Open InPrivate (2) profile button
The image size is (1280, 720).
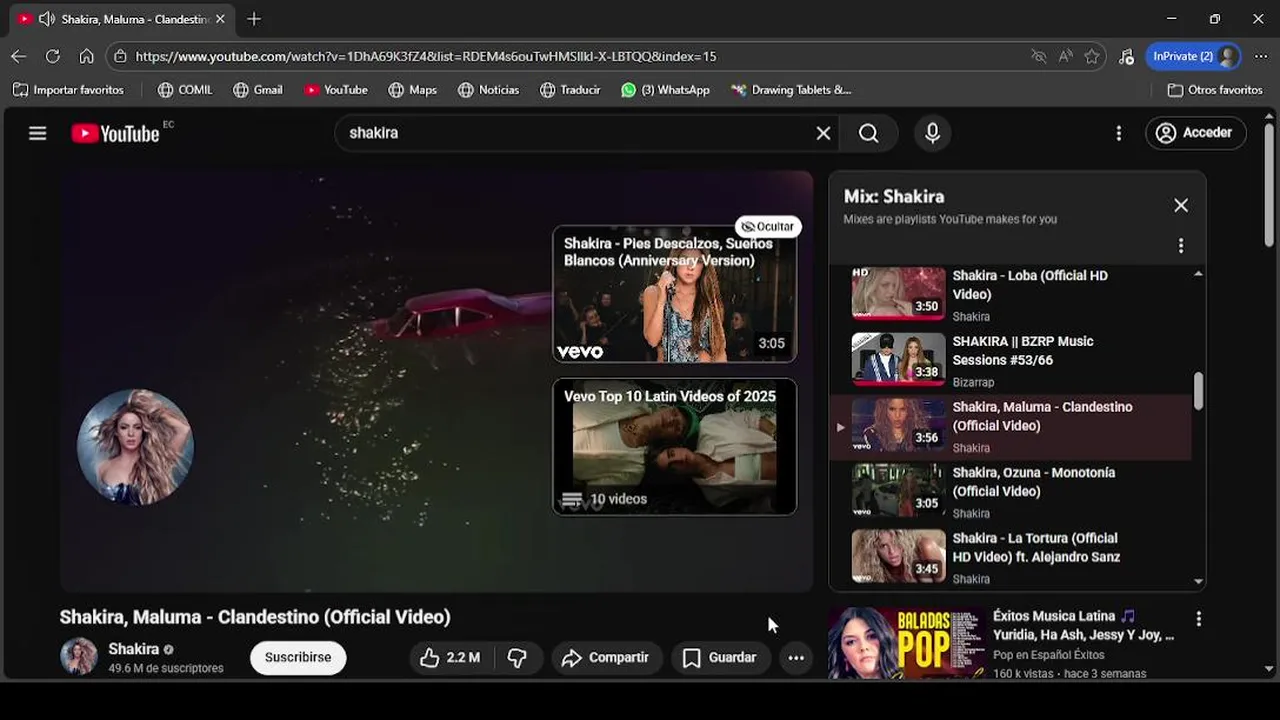point(1194,56)
